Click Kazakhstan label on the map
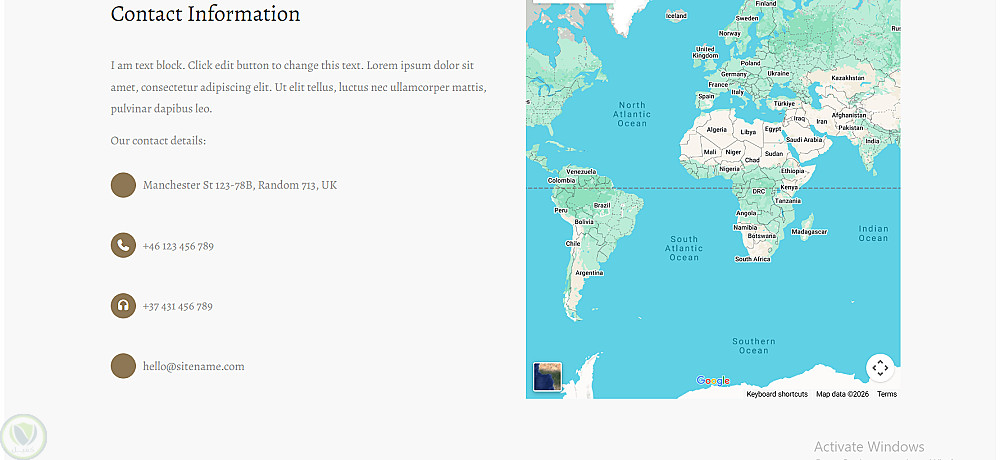 [x=848, y=78]
